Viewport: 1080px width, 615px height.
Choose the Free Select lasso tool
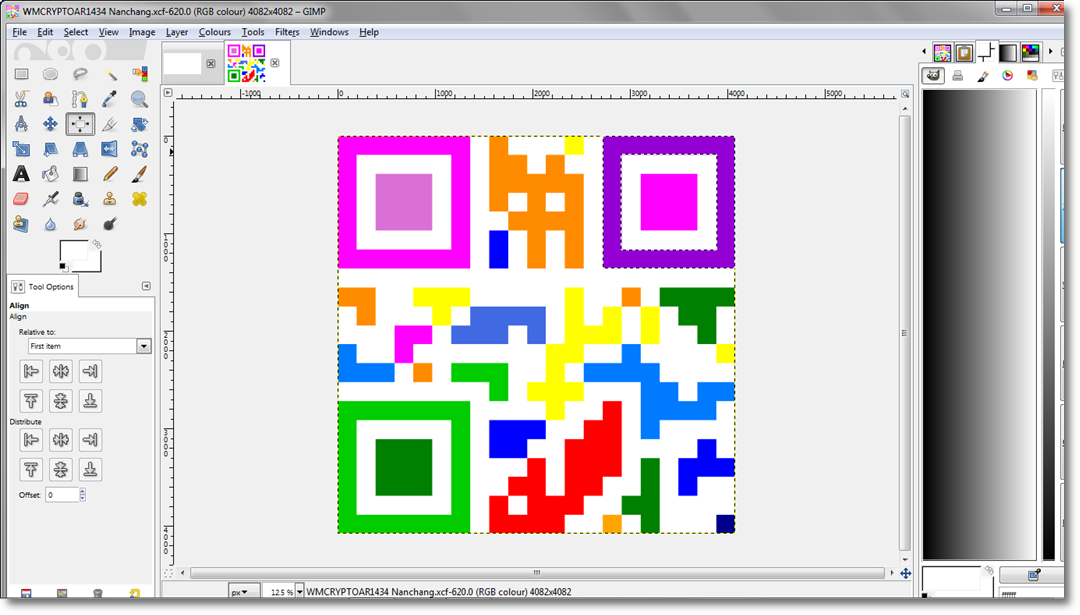[80, 74]
